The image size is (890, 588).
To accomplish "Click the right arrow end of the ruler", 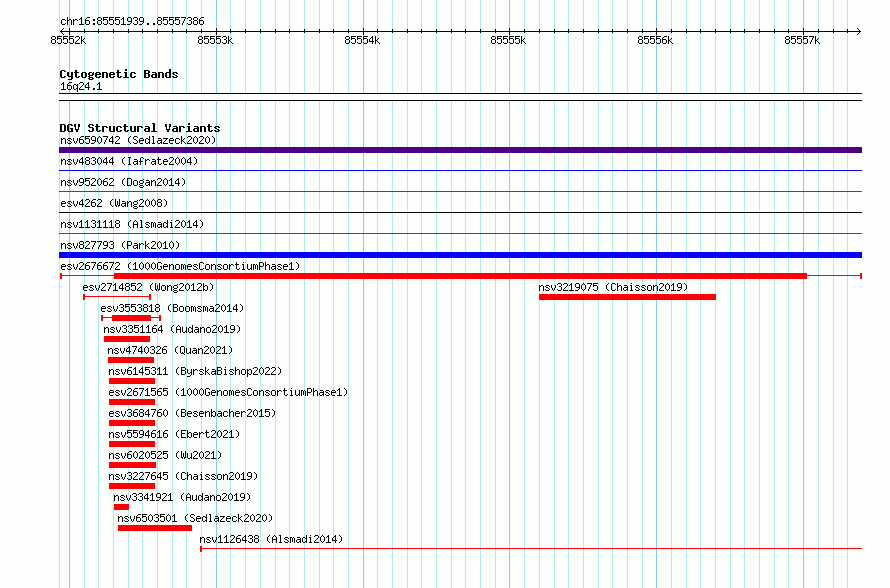I will (858, 31).
